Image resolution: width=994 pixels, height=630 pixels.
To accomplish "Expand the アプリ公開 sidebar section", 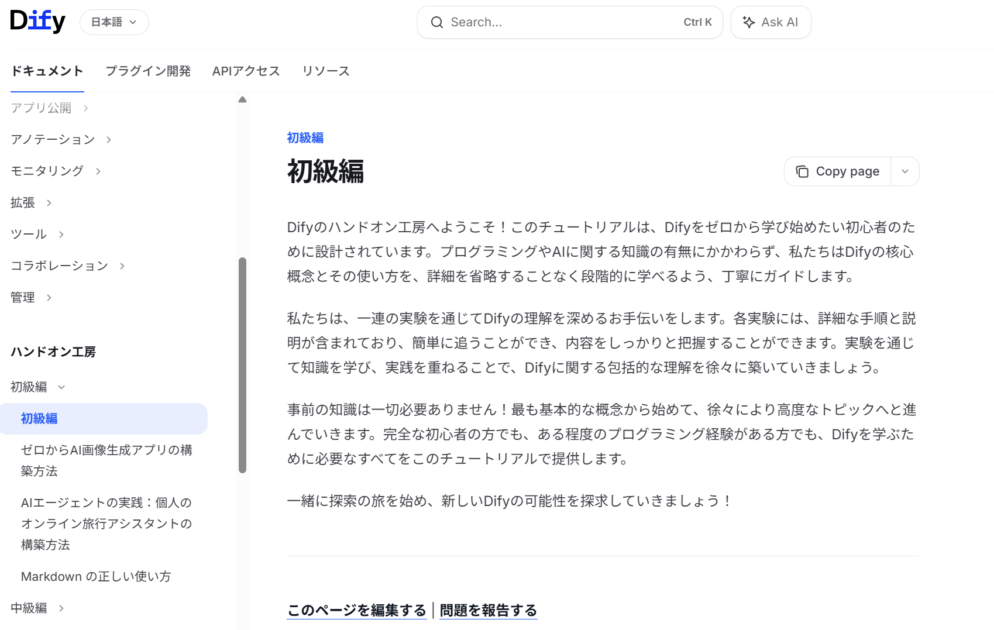I will click(x=49, y=108).
